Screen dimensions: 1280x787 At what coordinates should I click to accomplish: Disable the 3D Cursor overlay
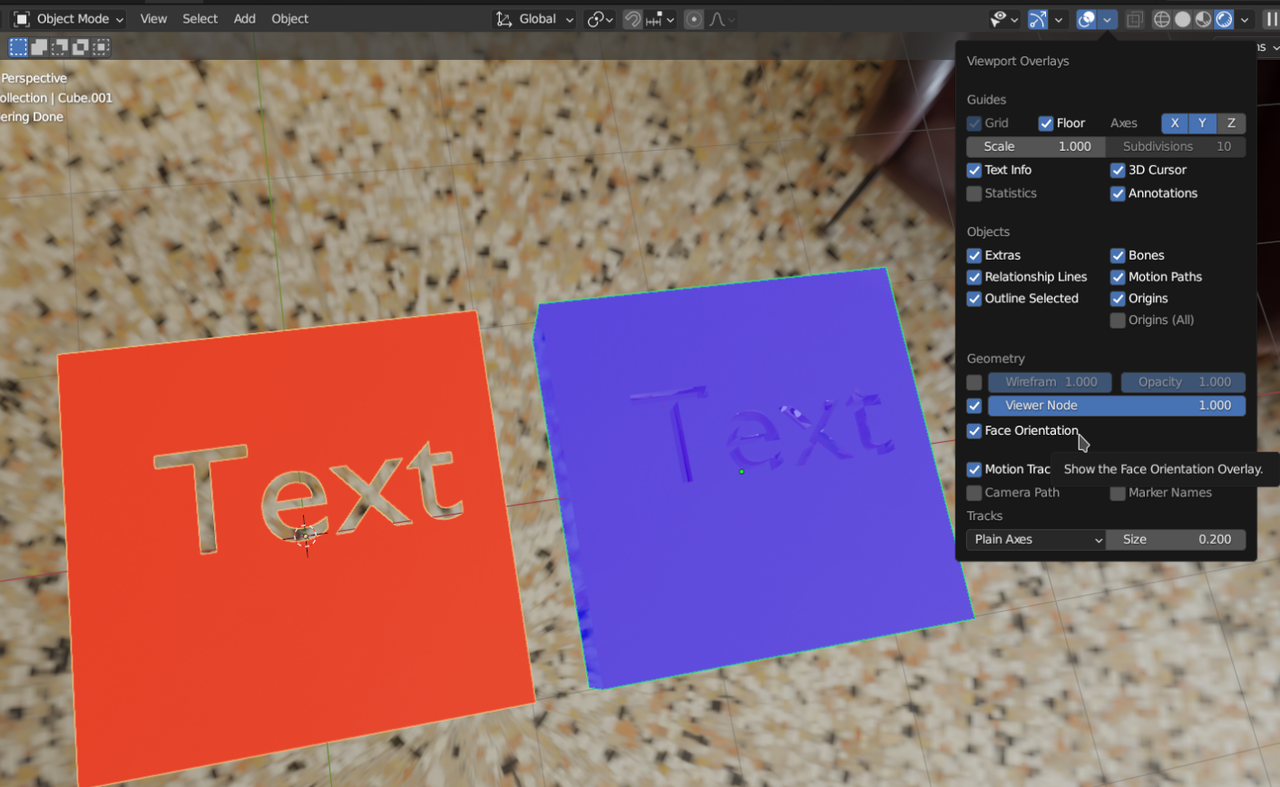pos(1117,170)
